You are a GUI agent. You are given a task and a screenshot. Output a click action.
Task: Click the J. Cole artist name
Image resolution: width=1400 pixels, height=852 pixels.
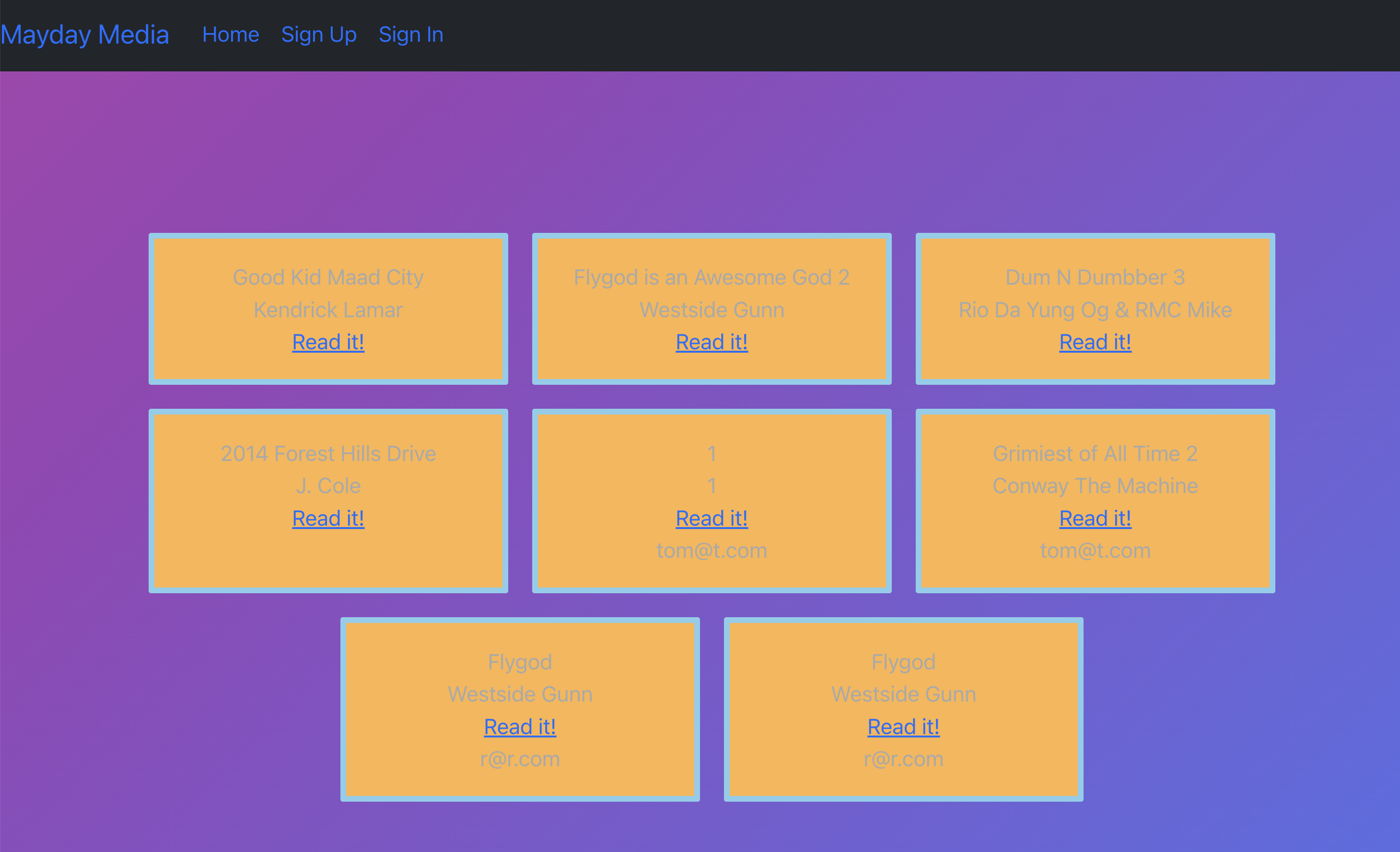pyautogui.click(x=328, y=485)
